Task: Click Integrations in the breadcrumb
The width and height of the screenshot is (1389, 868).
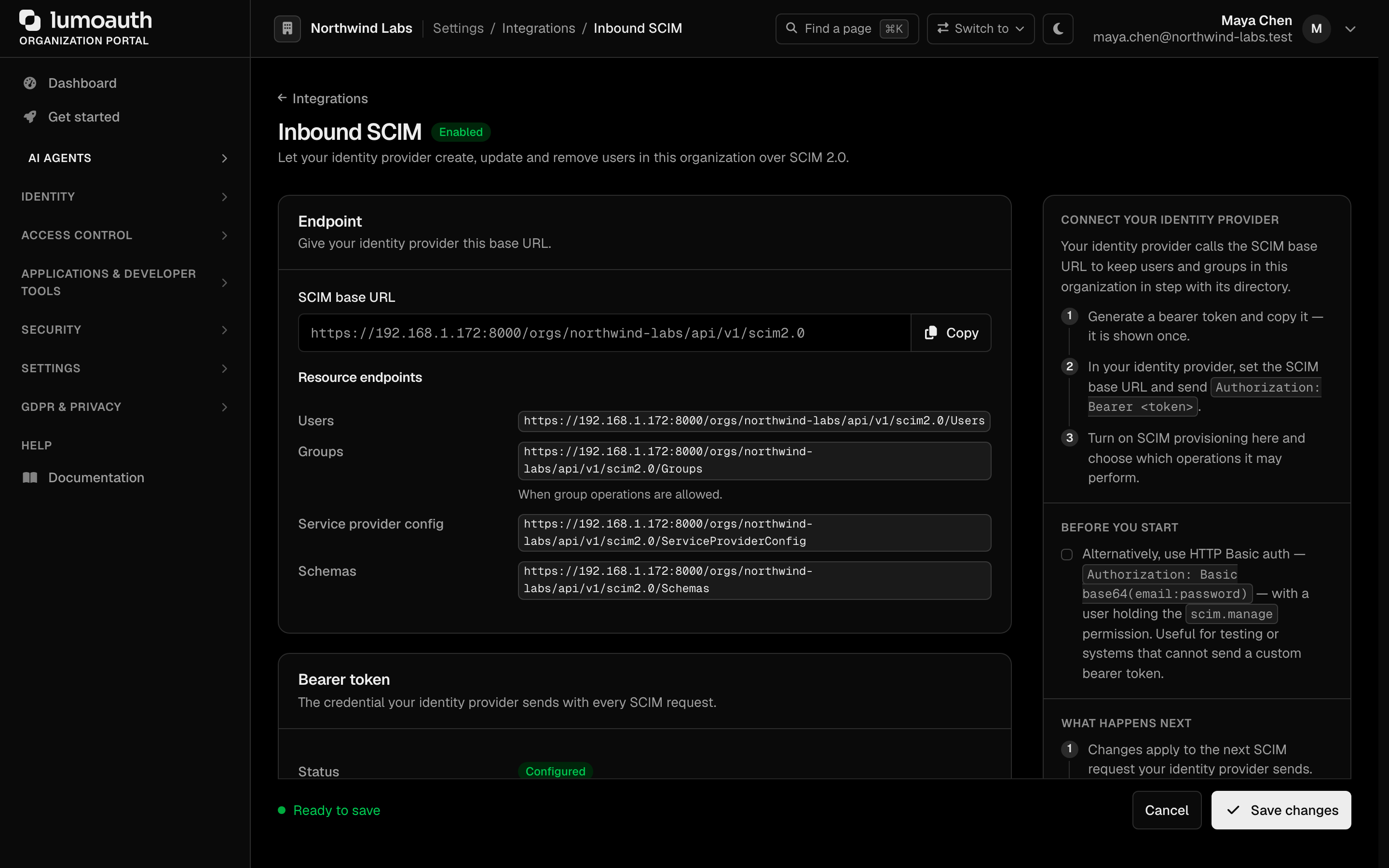Action: (x=538, y=28)
